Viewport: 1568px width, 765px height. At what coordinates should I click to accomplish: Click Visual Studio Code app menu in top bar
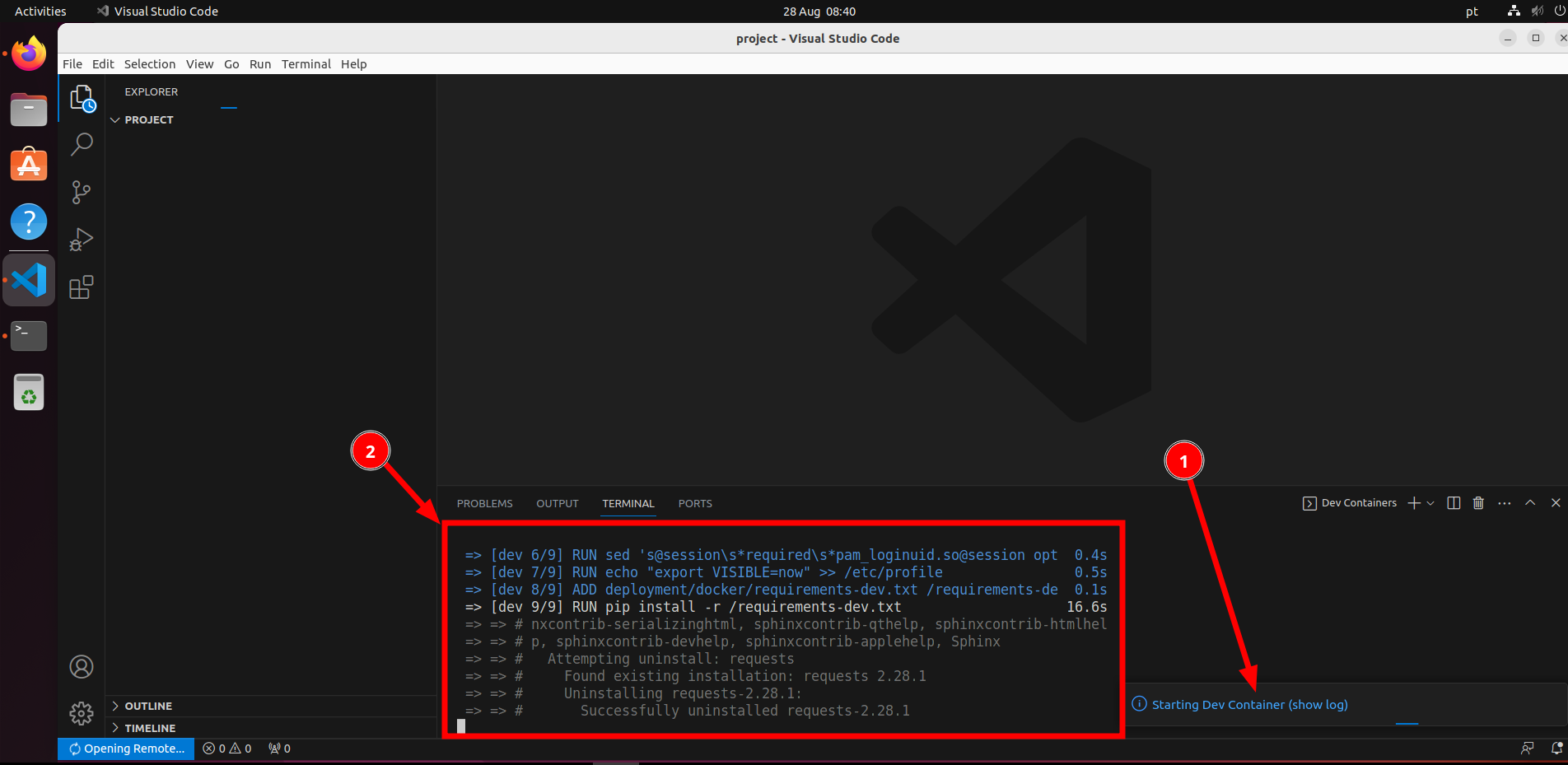click(157, 12)
